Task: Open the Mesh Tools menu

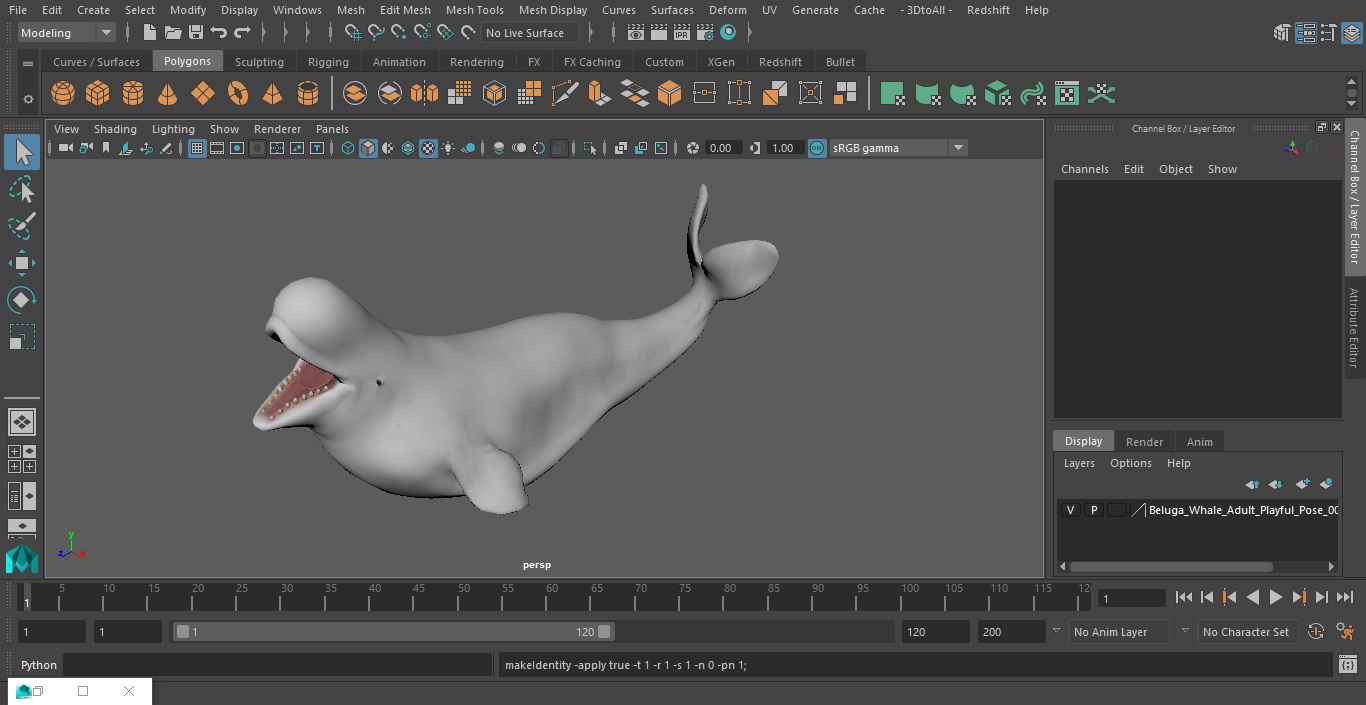Action: pyautogui.click(x=474, y=10)
